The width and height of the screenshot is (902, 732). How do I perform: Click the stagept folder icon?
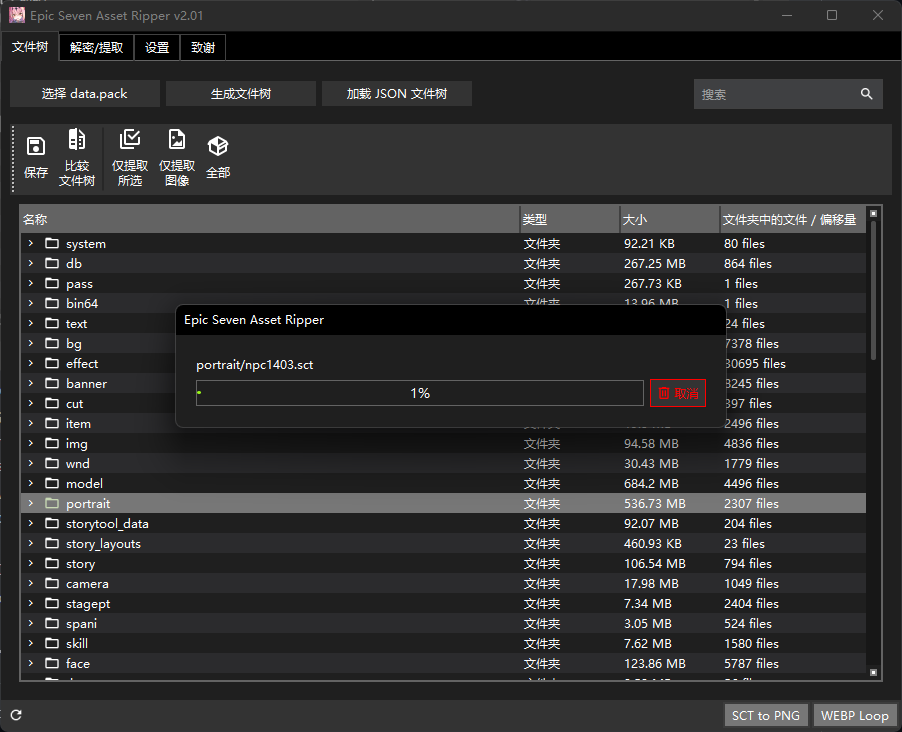52,603
